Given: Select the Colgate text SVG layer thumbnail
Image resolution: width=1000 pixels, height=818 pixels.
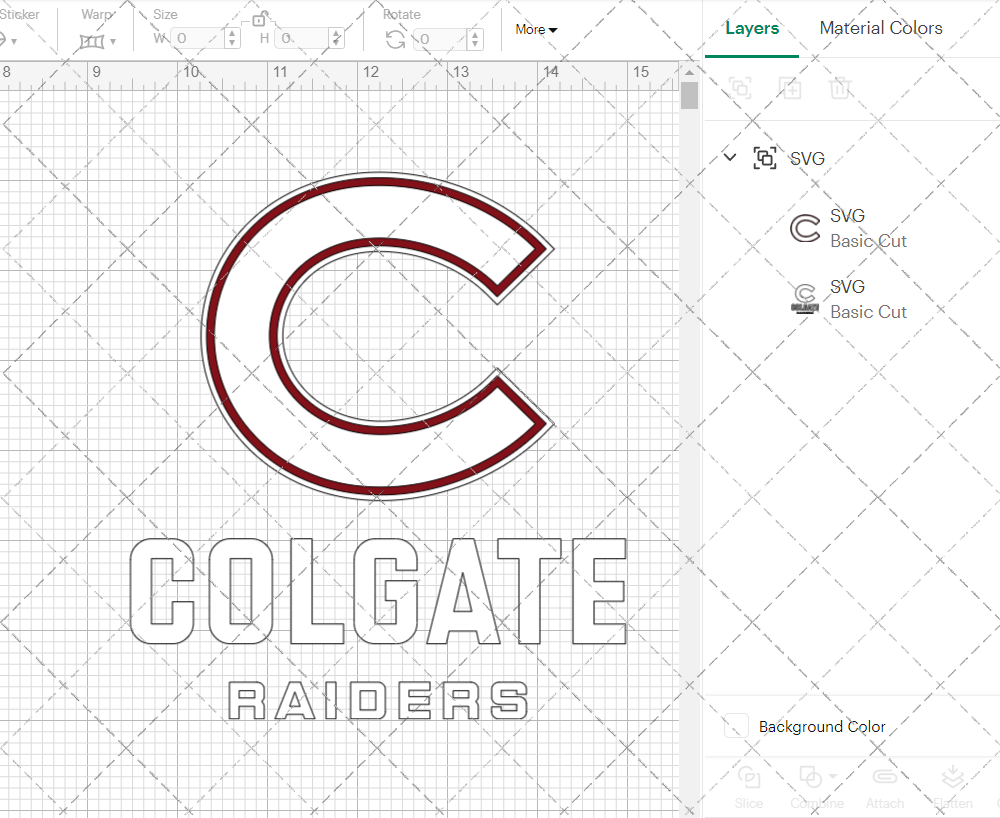Looking at the screenshot, I should (805, 299).
